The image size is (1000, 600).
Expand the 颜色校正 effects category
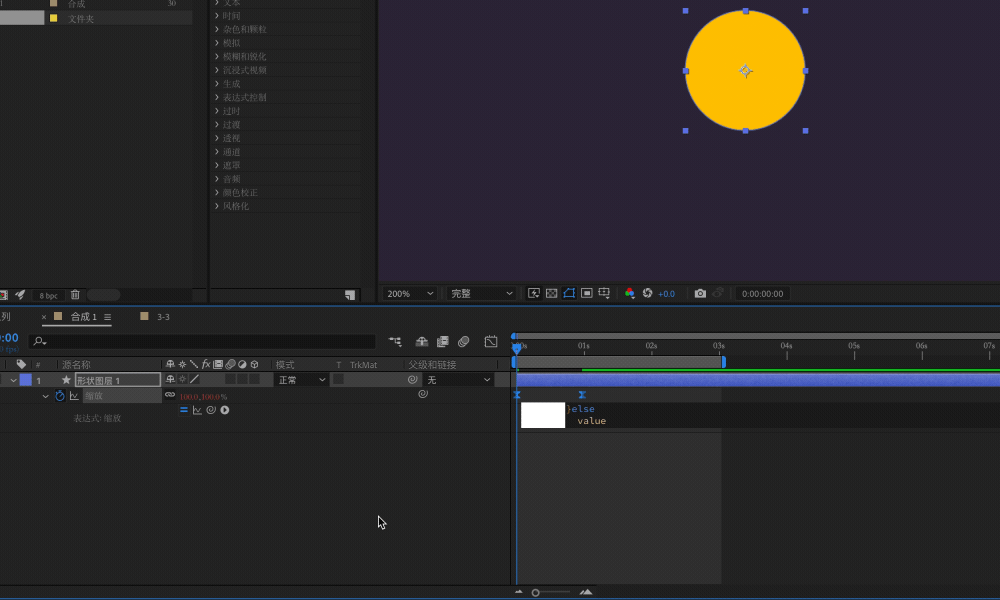tap(240, 193)
